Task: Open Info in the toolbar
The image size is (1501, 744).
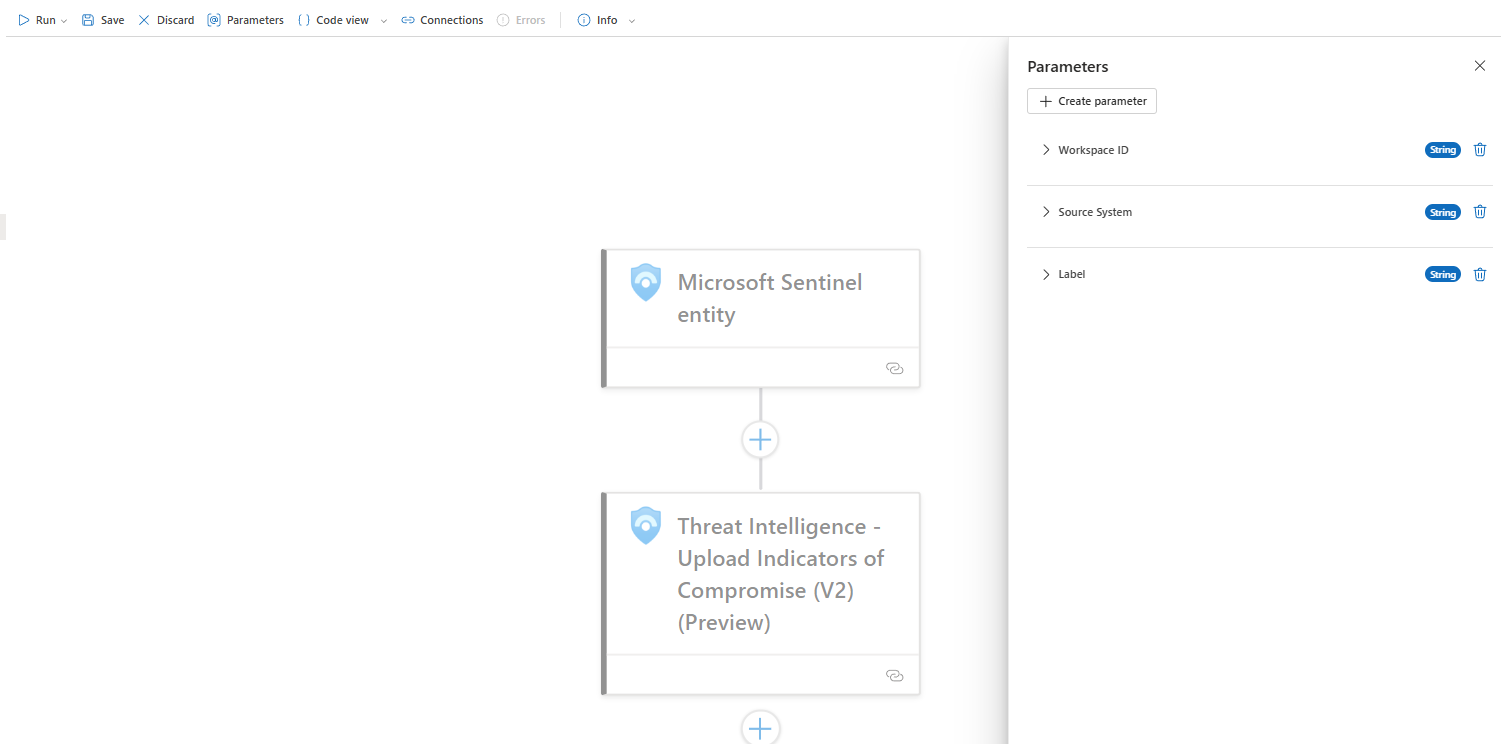Action: [598, 20]
